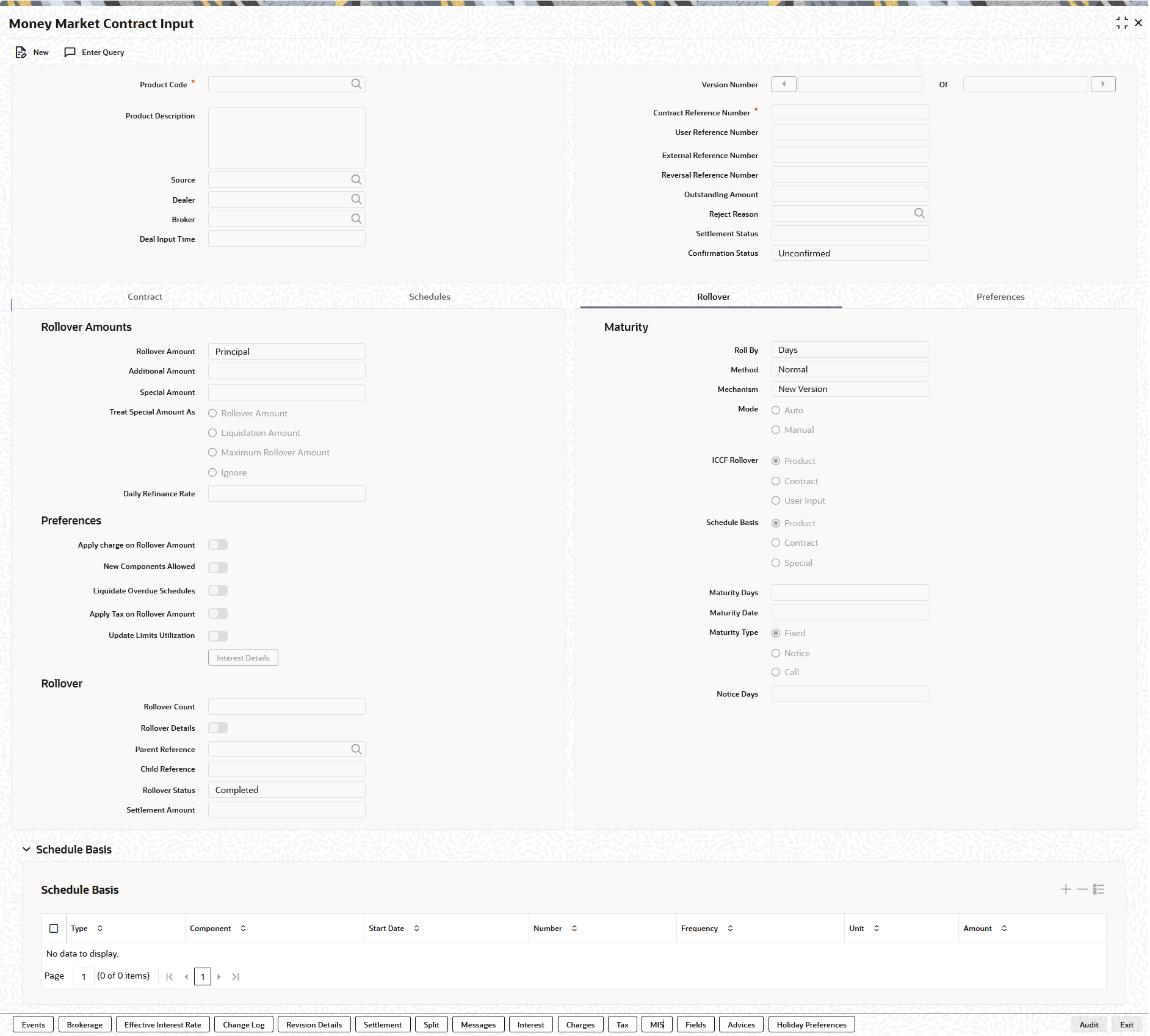Restore the window size using the collapse icon
Viewport: 1150px width, 1036px height.
coord(1122,23)
